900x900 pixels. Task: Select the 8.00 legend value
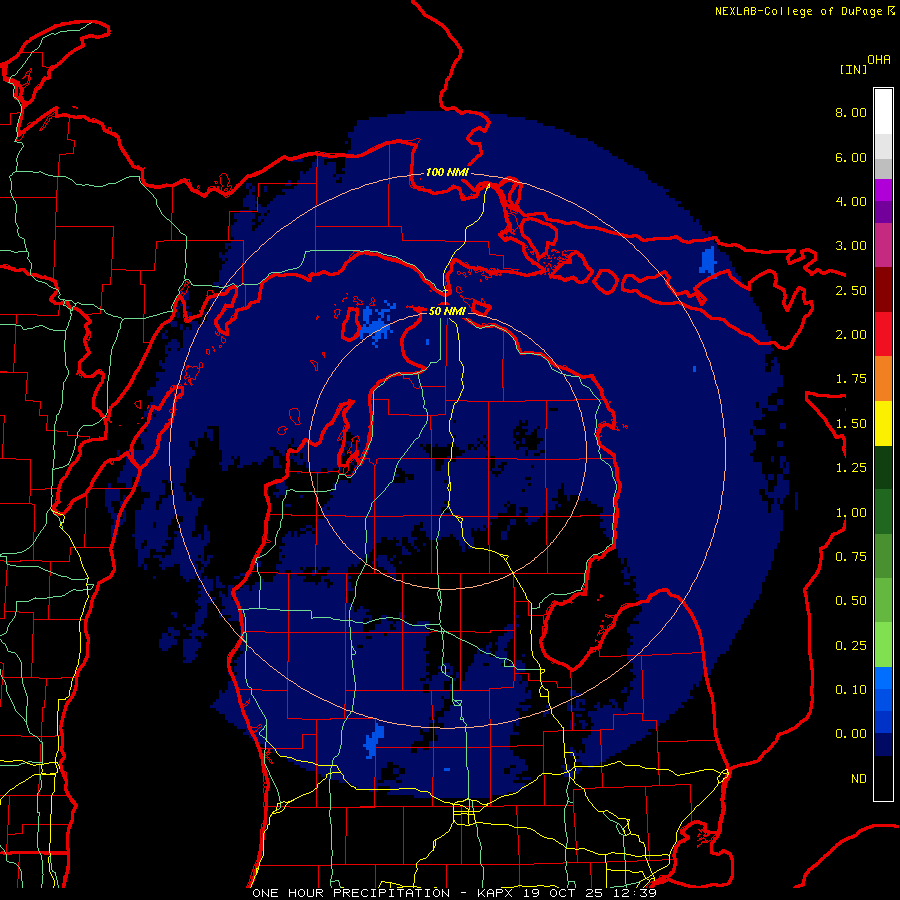pos(851,112)
